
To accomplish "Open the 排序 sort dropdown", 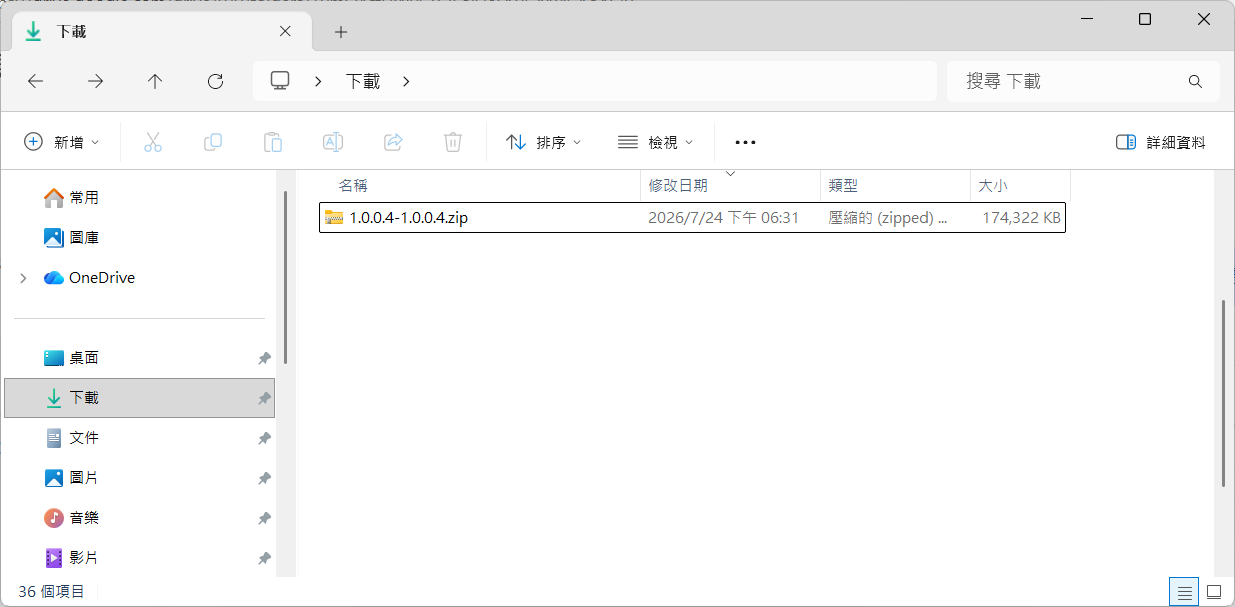I will coord(544,142).
